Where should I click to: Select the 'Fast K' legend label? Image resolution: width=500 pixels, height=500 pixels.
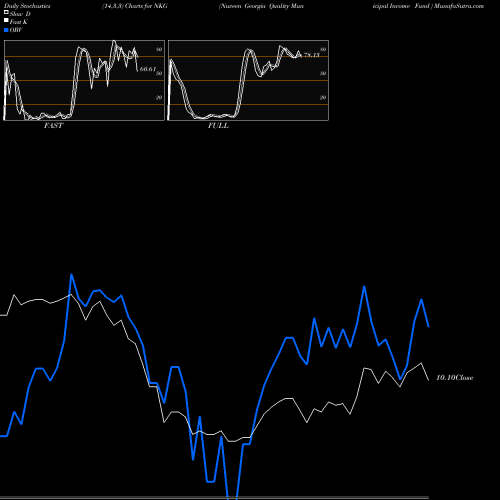pyautogui.click(x=19, y=22)
